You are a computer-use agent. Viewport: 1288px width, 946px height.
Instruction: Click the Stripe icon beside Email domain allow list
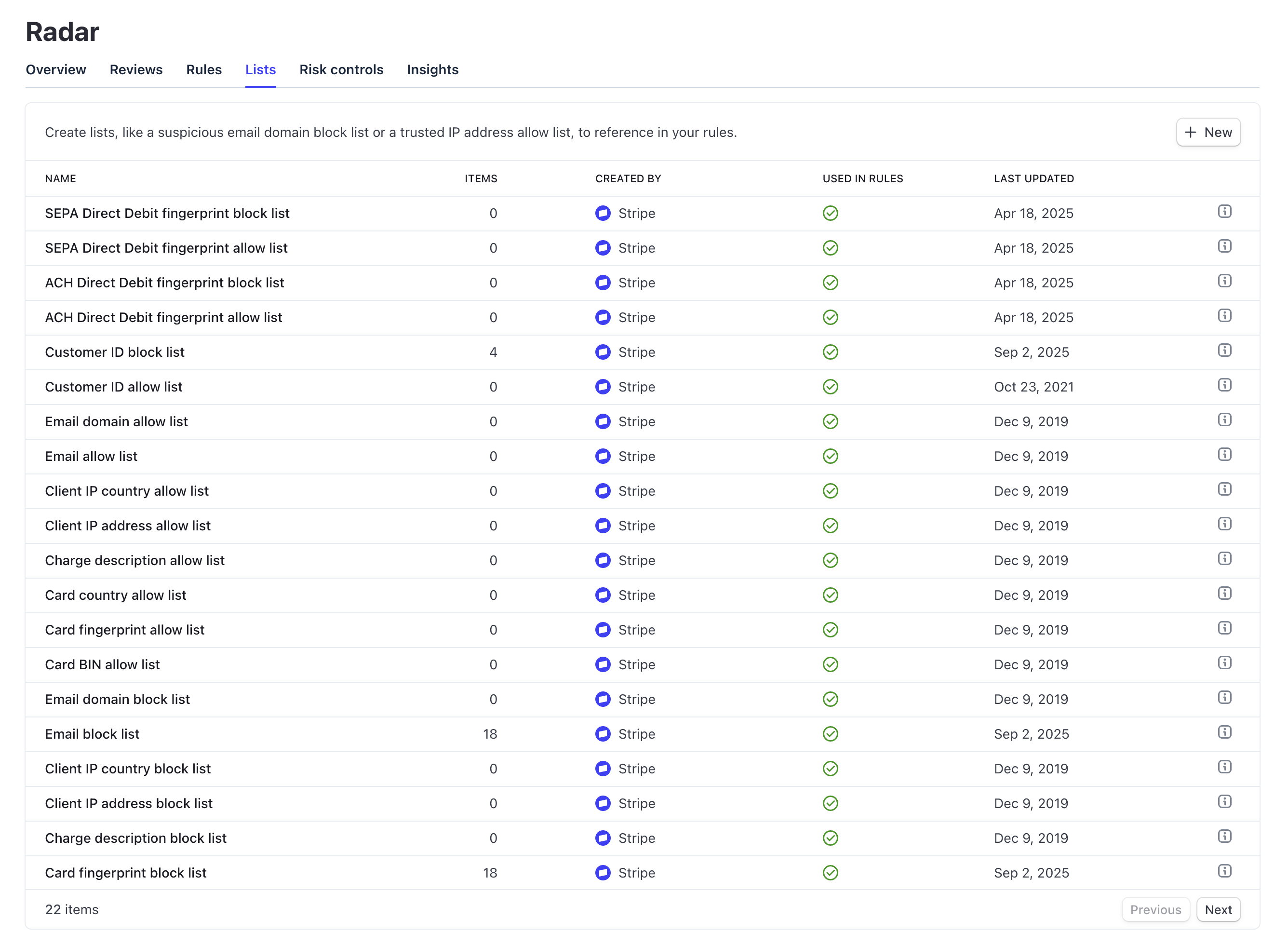(x=603, y=421)
